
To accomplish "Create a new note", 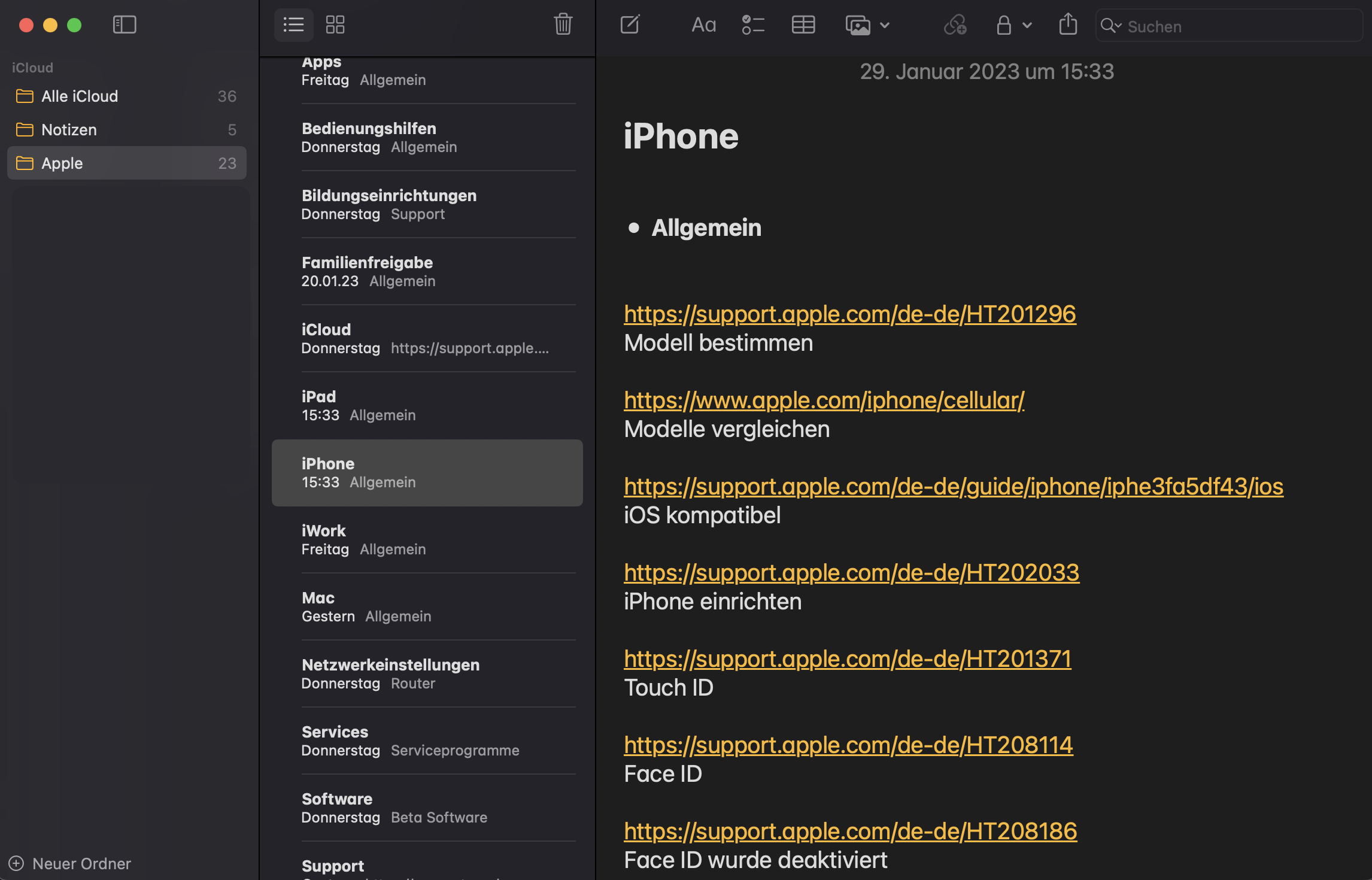I will pyautogui.click(x=630, y=25).
